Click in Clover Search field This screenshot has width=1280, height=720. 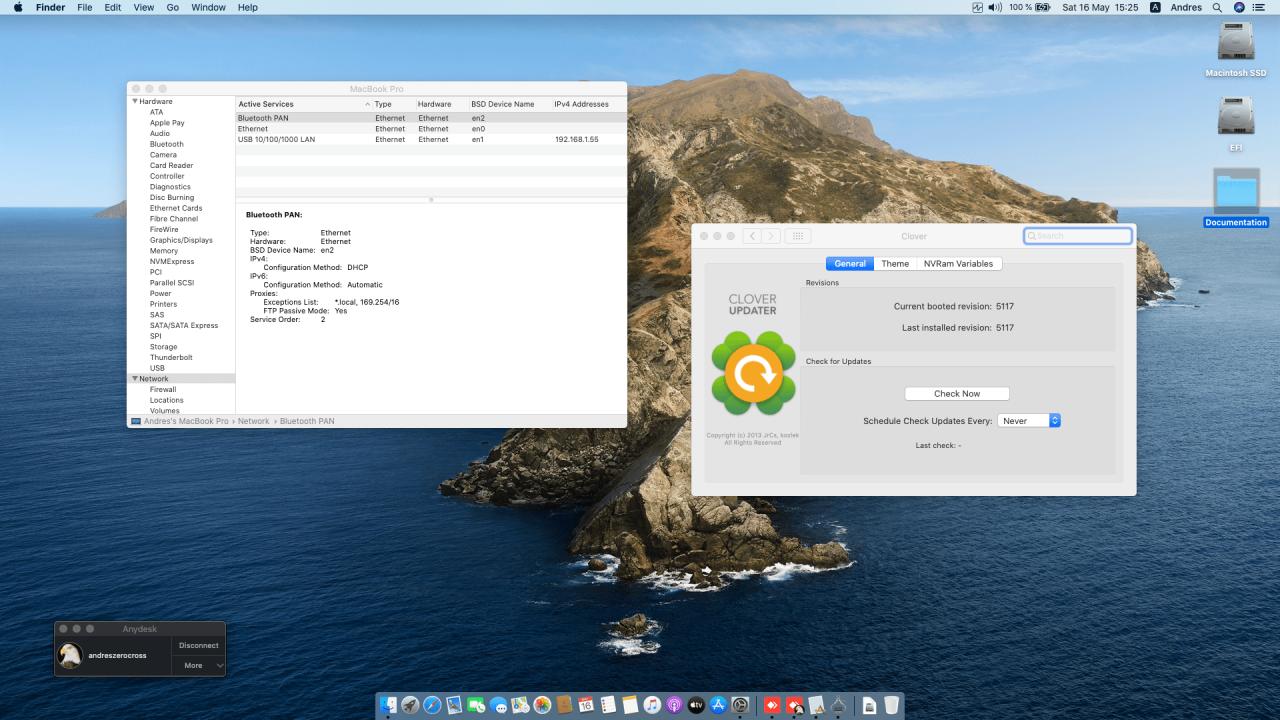1078,236
